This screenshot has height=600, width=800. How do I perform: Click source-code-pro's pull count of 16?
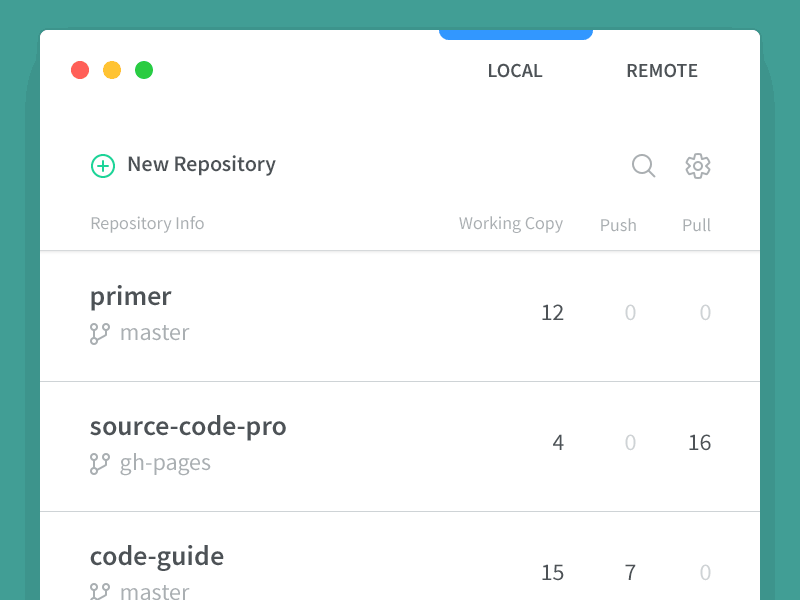[x=699, y=443]
